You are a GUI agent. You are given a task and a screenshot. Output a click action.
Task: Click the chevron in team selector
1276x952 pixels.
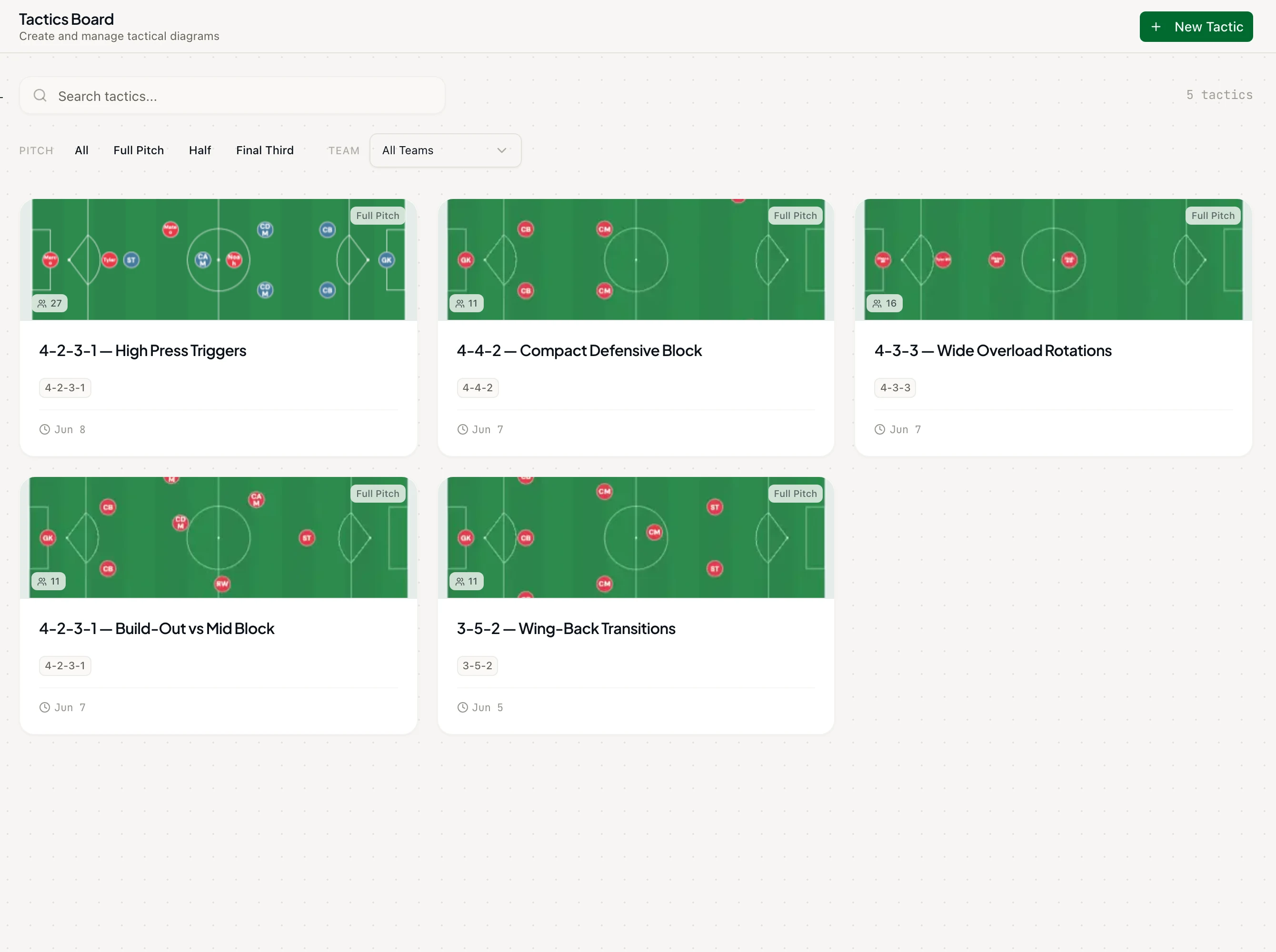pos(501,150)
